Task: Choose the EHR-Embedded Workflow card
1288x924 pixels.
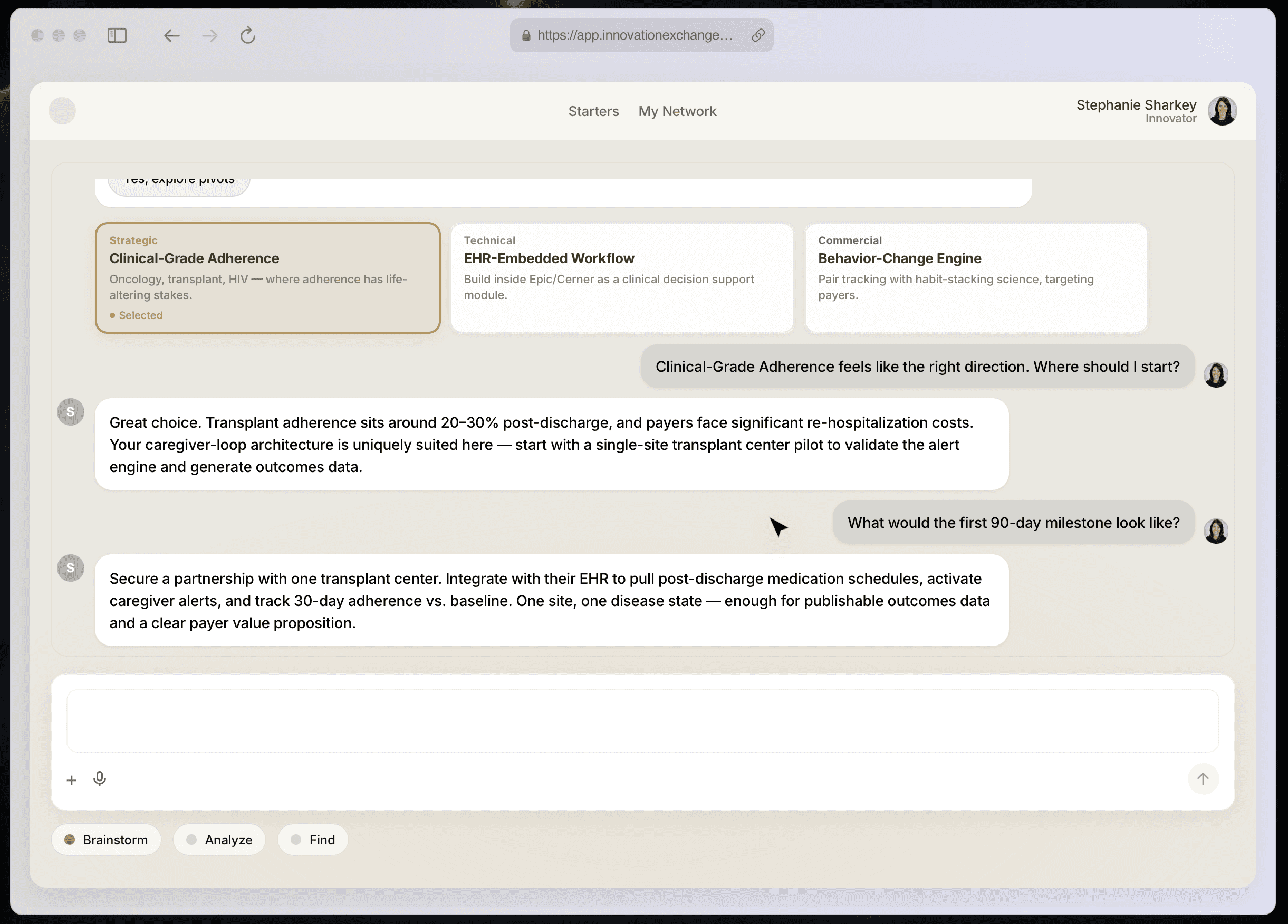Action: click(622, 278)
